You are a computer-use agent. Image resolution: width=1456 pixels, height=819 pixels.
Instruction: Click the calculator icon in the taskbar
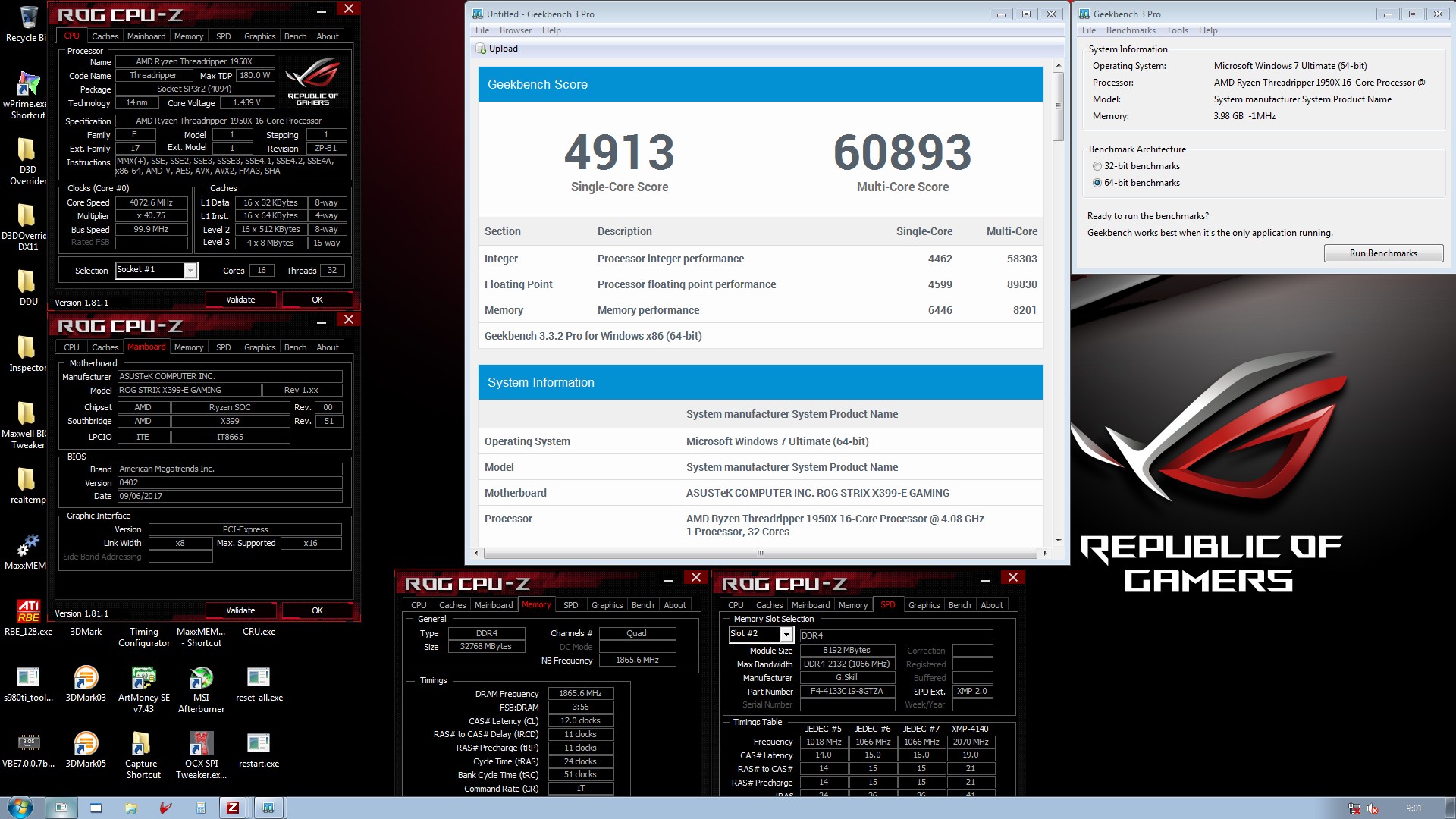[200, 808]
